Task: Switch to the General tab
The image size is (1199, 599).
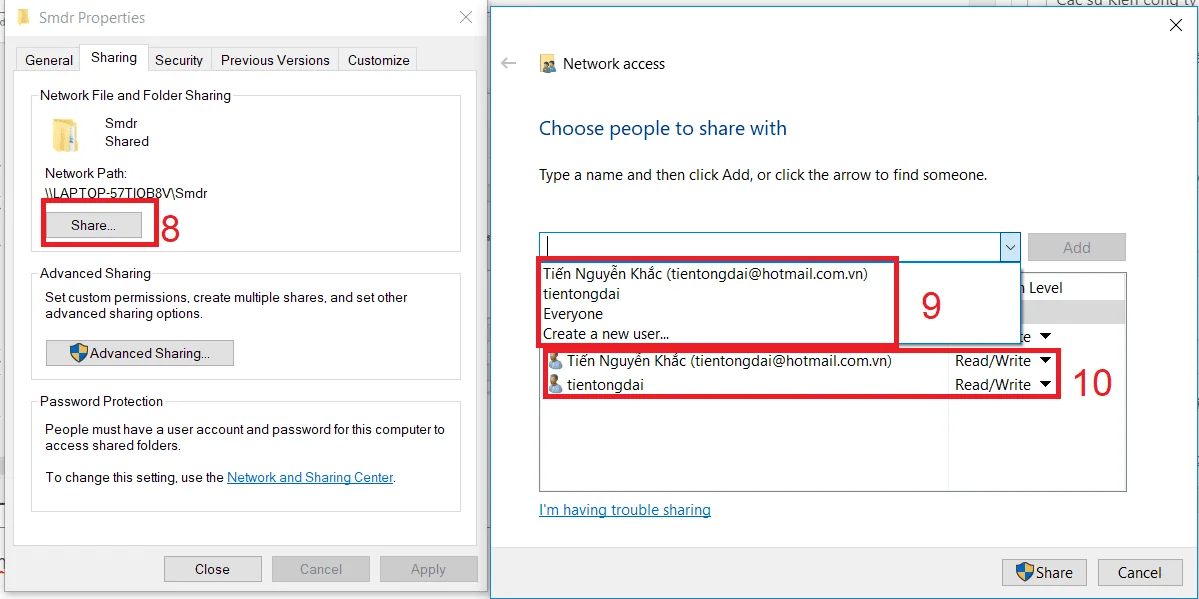Action: 49,60
